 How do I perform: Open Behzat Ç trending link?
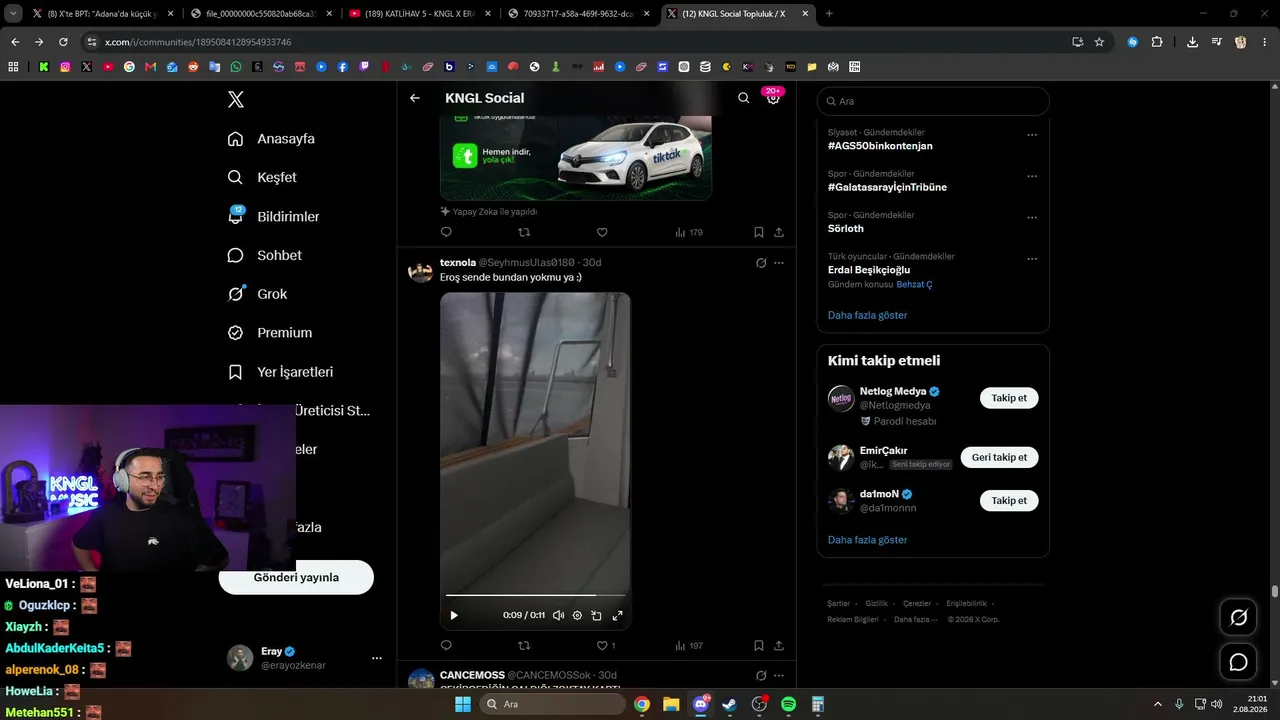914,285
